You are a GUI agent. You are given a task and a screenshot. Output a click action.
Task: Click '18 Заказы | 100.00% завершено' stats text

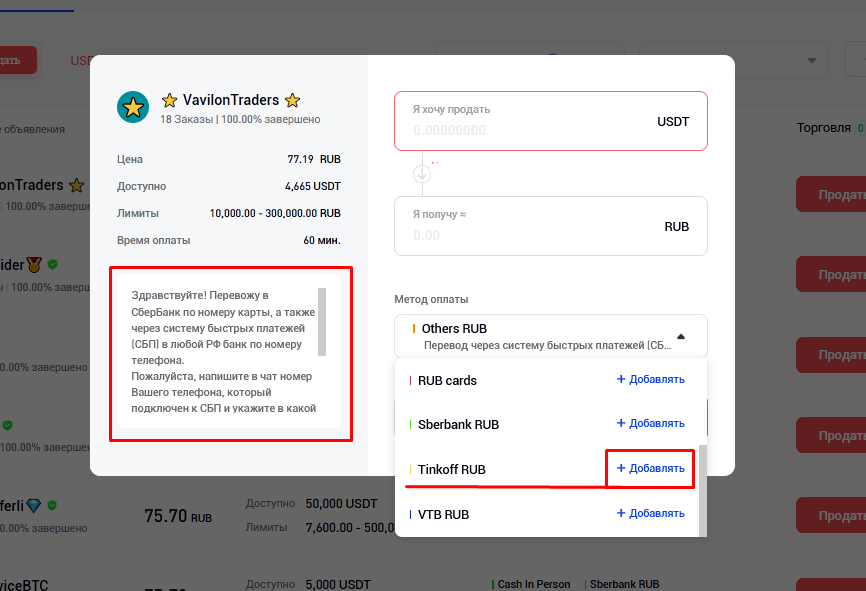tap(240, 119)
